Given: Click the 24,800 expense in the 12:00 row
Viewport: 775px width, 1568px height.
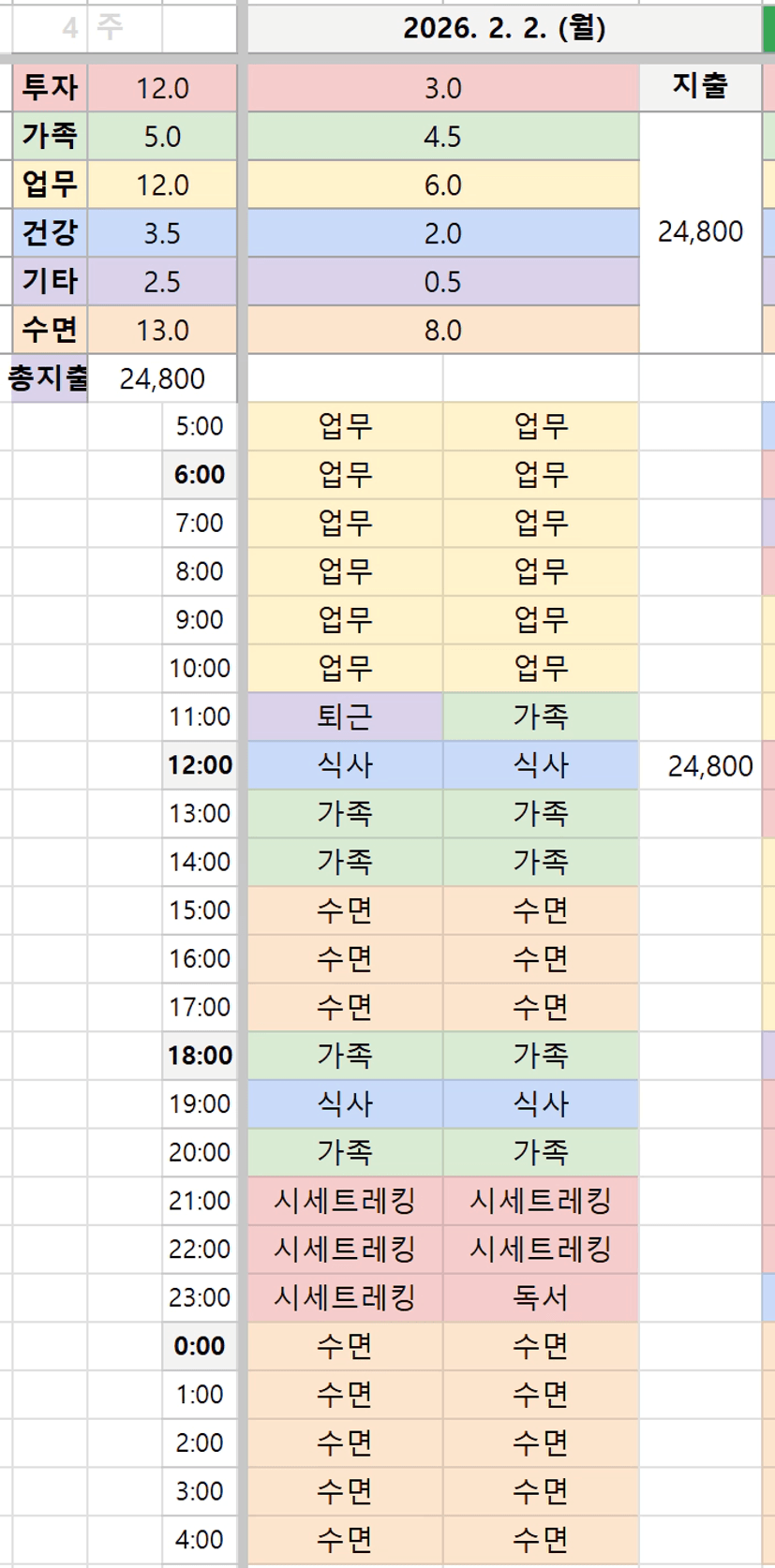Looking at the screenshot, I should coord(709,765).
